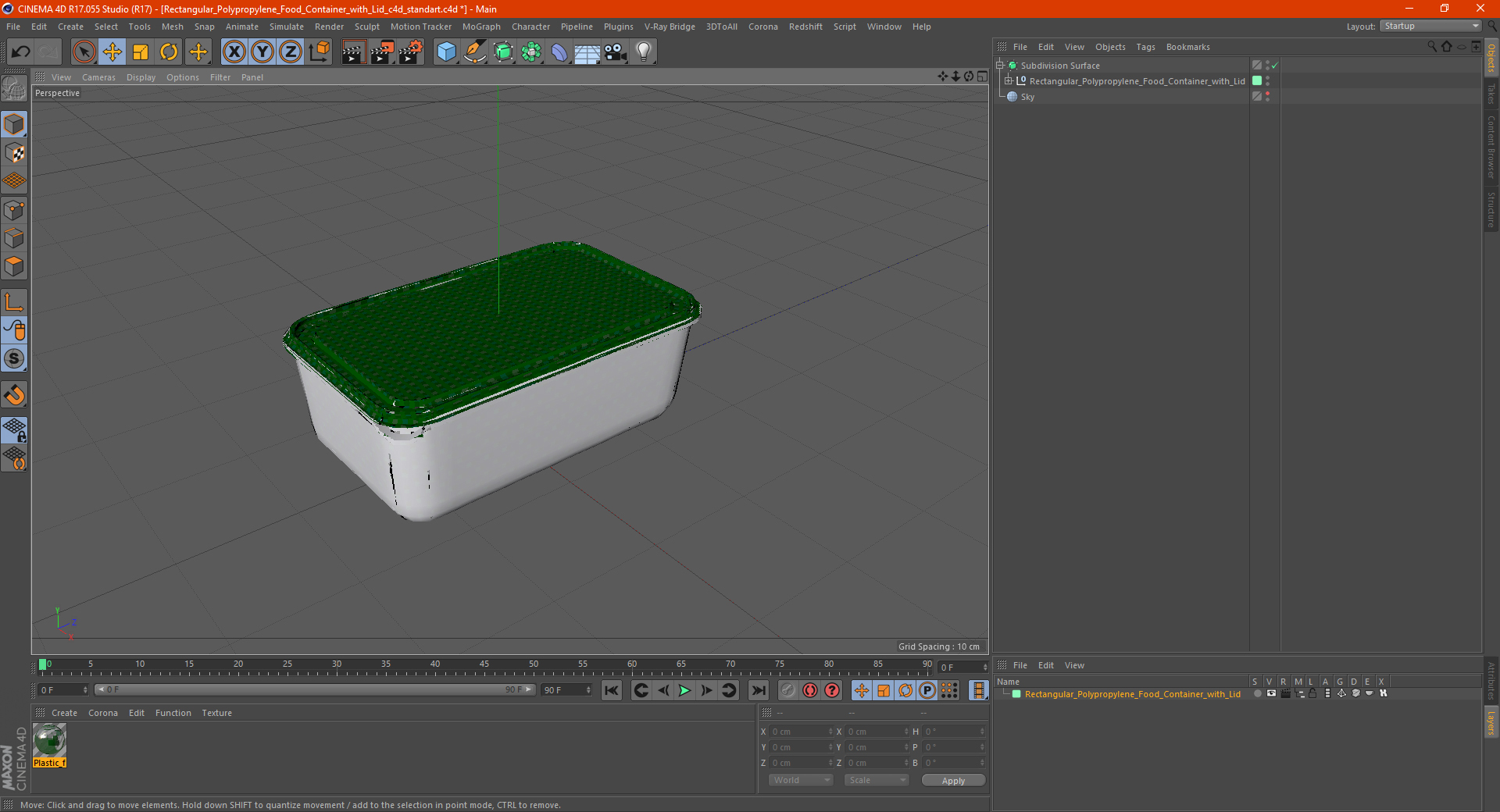Viewport: 1500px width, 812px height.
Task: Select the Live Selection tool
Action: point(84,52)
